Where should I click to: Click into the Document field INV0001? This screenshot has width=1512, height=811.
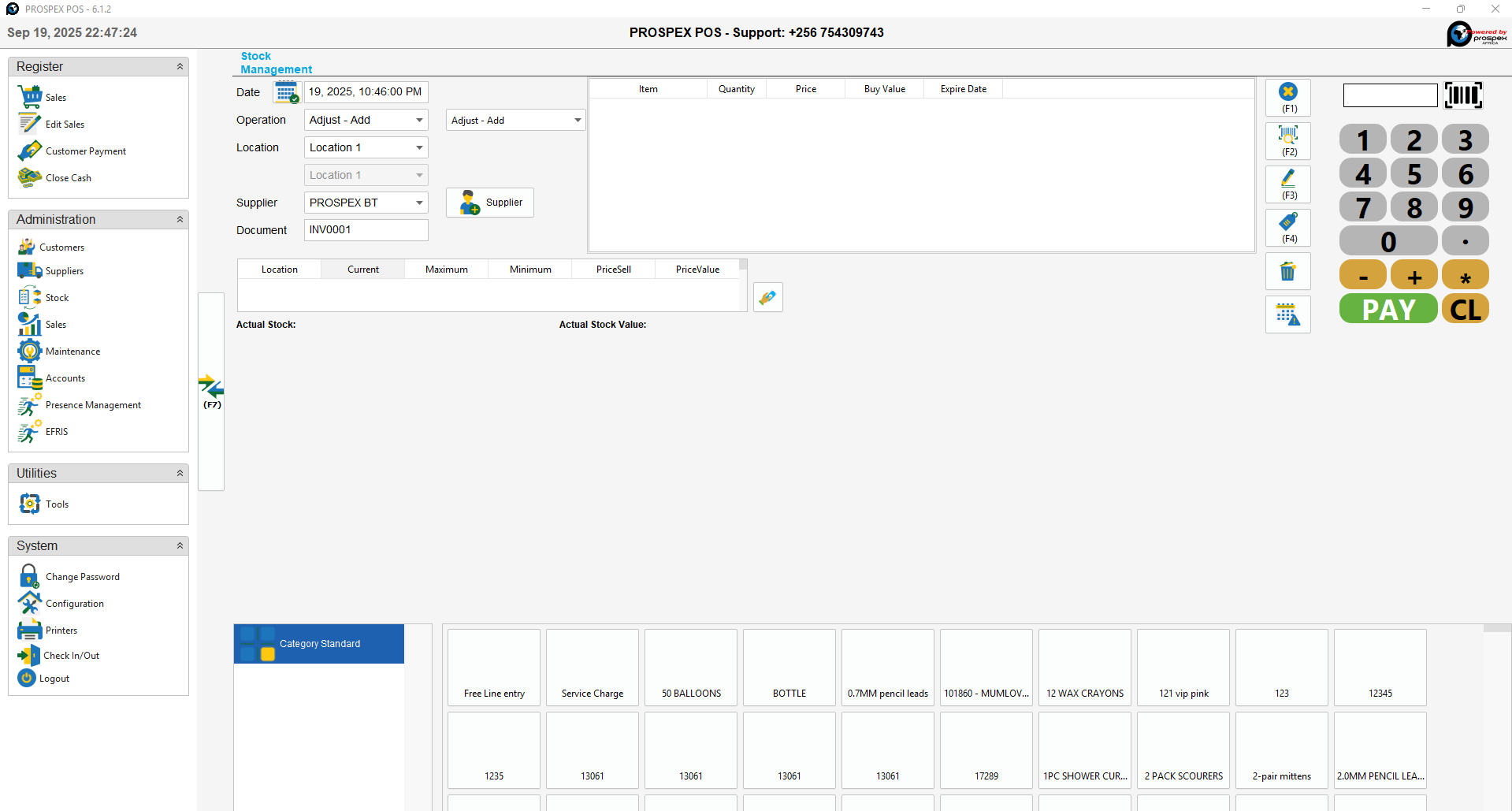coord(366,230)
